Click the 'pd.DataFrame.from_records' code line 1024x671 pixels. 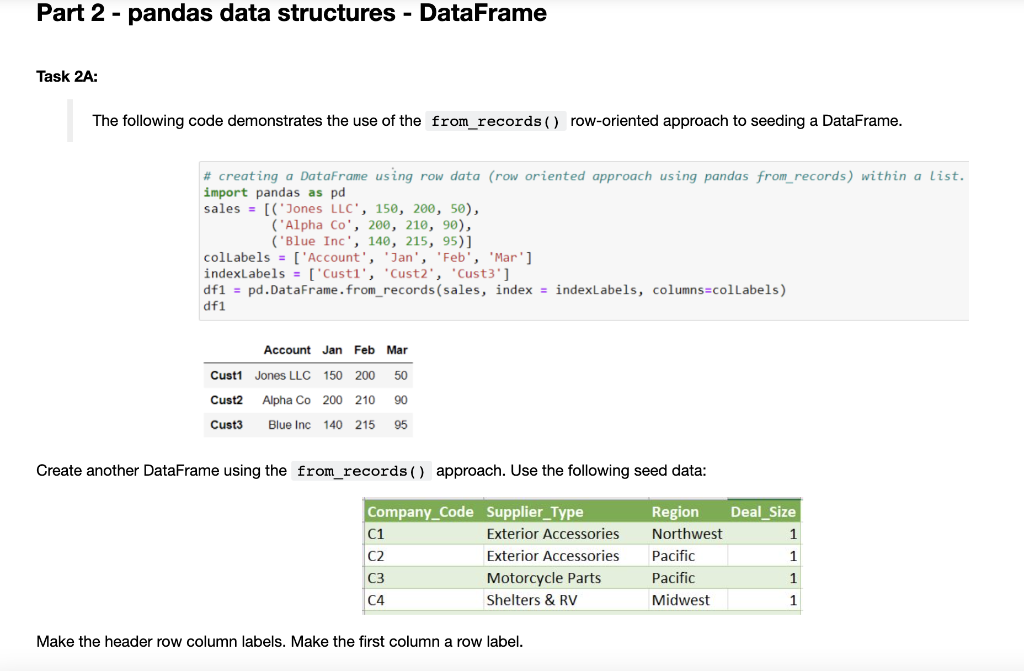495,289
